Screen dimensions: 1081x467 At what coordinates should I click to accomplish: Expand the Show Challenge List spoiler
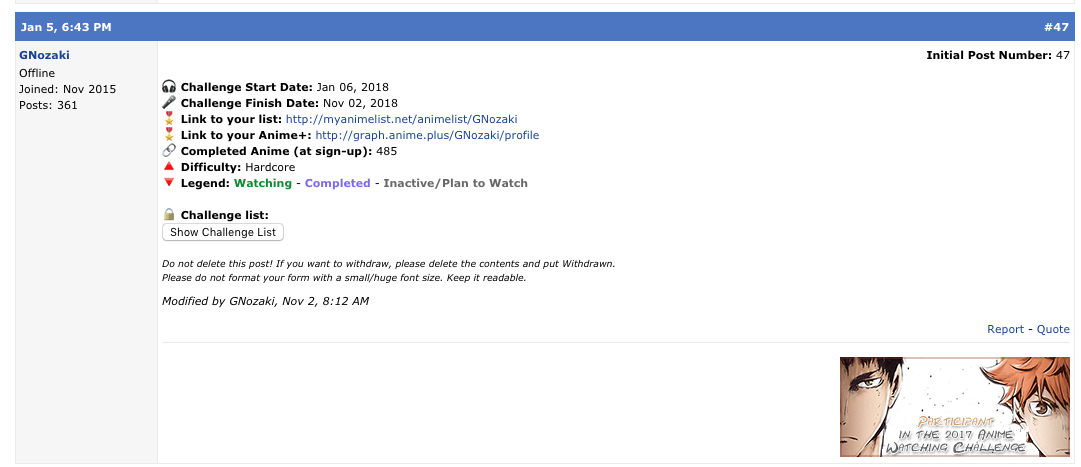pyautogui.click(x=223, y=232)
